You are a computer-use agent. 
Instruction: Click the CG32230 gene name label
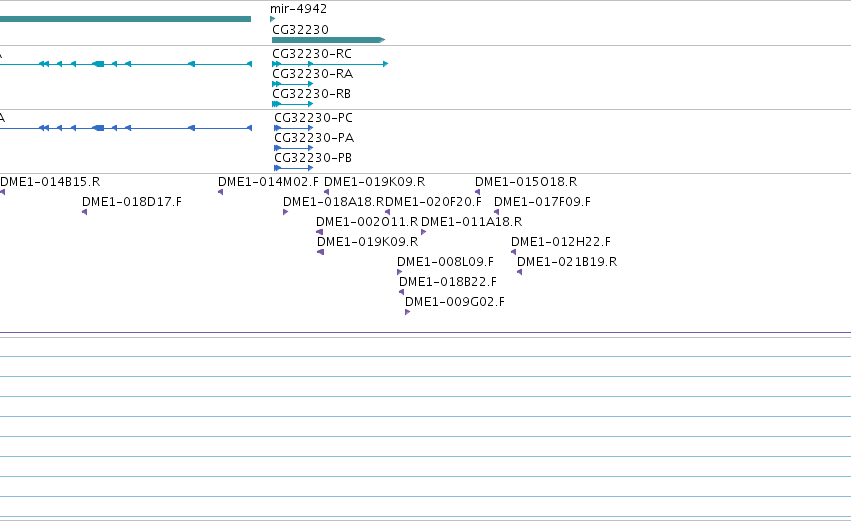coord(300,29)
